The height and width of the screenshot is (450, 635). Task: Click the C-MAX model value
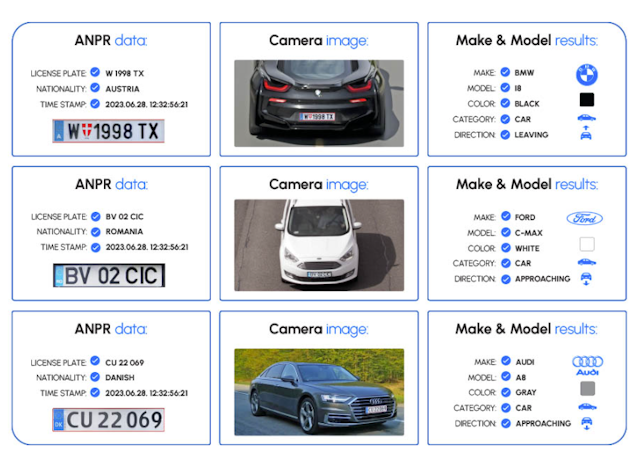click(x=529, y=233)
